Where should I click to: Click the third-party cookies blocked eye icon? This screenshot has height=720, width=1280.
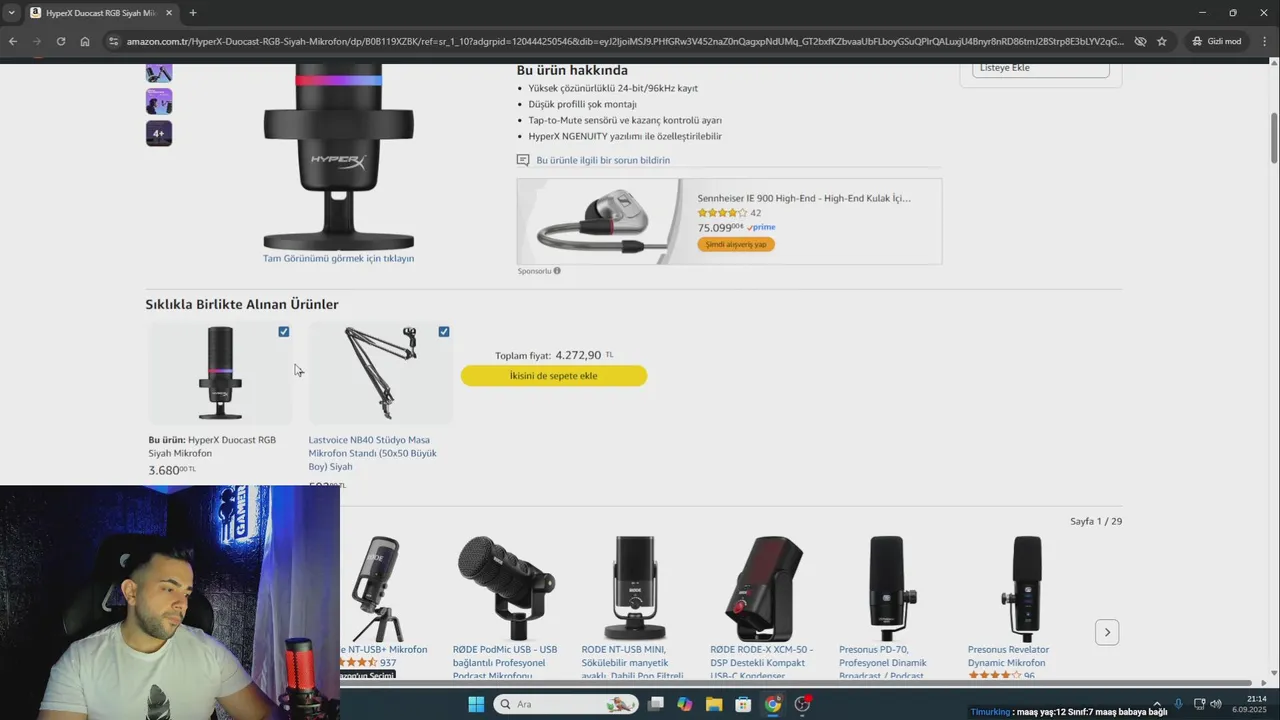1139,41
